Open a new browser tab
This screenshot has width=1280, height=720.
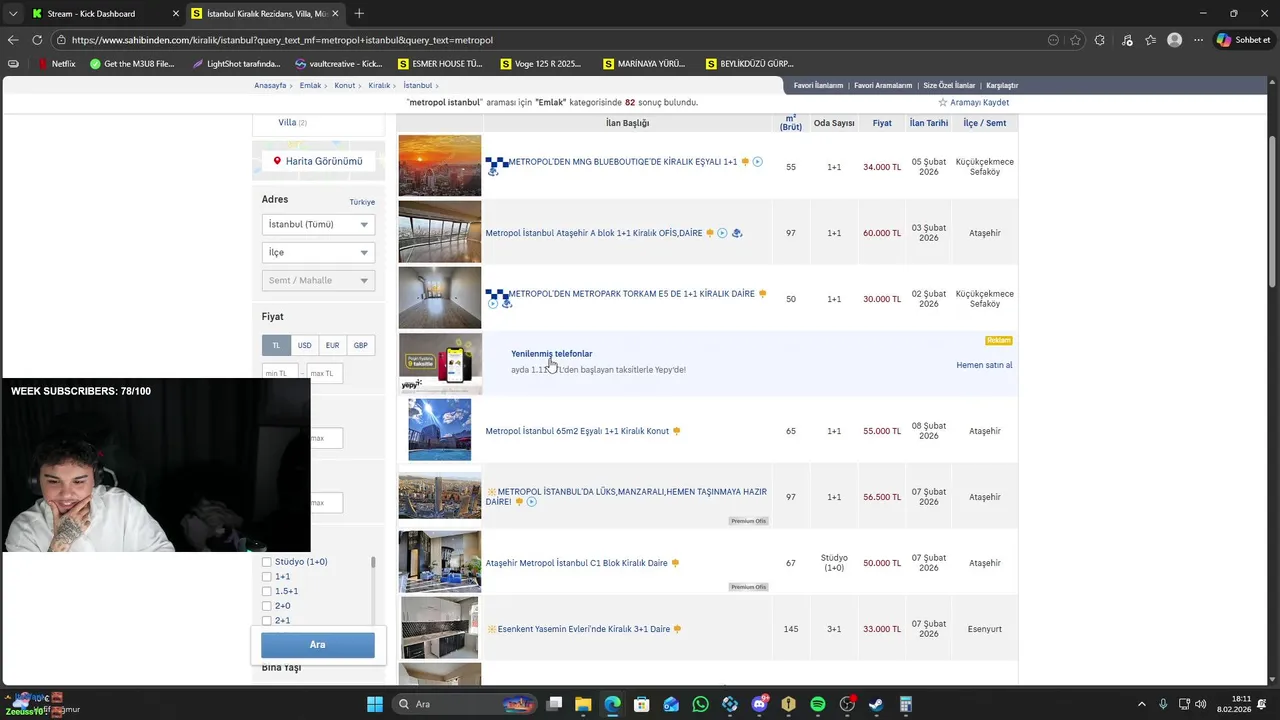pos(359,13)
